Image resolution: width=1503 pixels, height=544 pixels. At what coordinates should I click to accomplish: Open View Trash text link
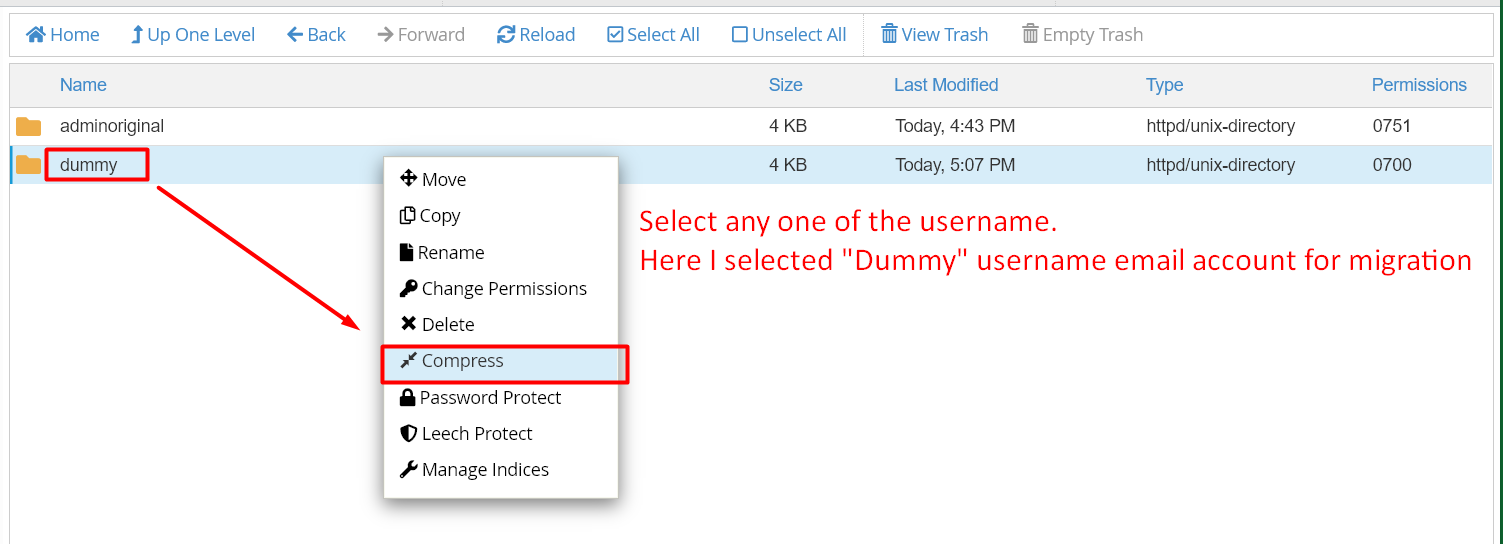click(945, 35)
